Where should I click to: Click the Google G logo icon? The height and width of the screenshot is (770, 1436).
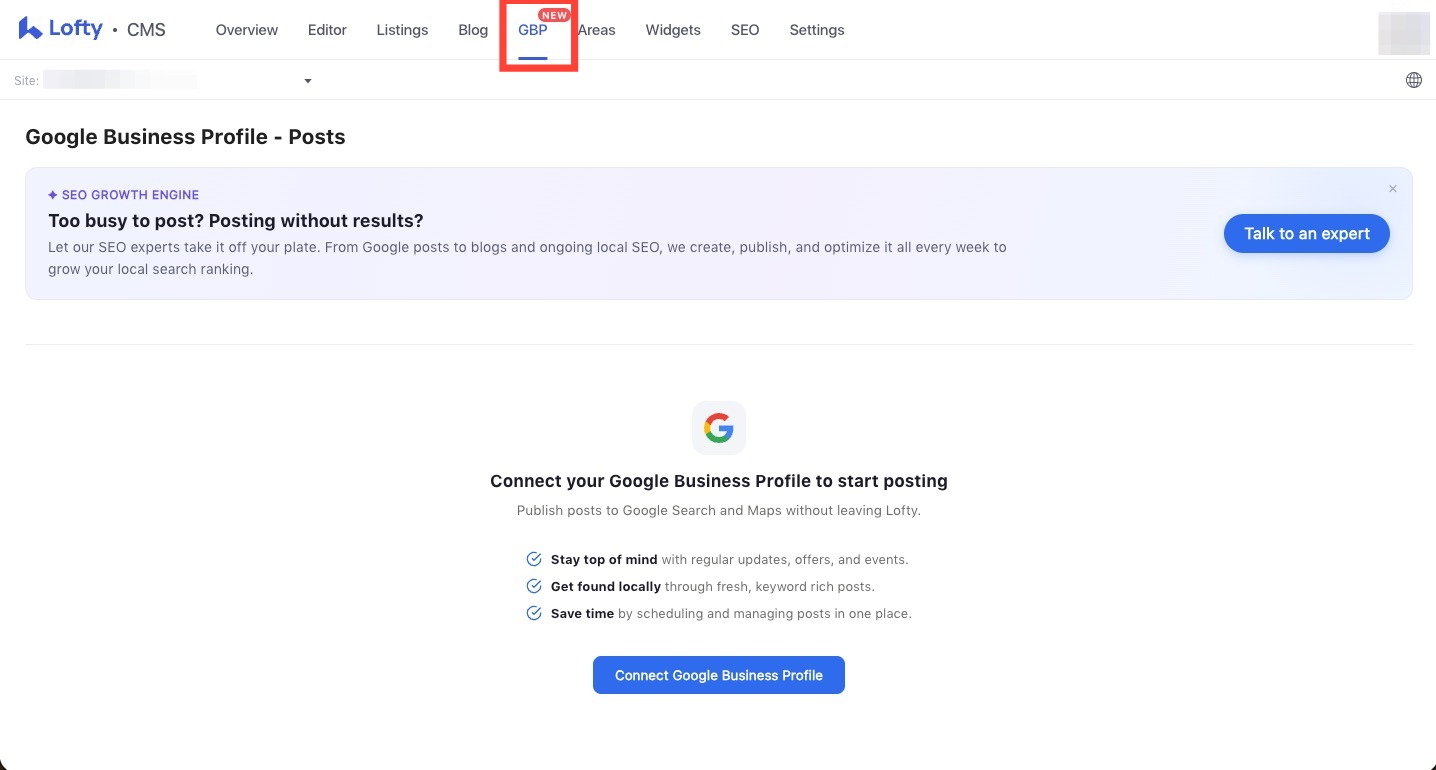click(719, 428)
